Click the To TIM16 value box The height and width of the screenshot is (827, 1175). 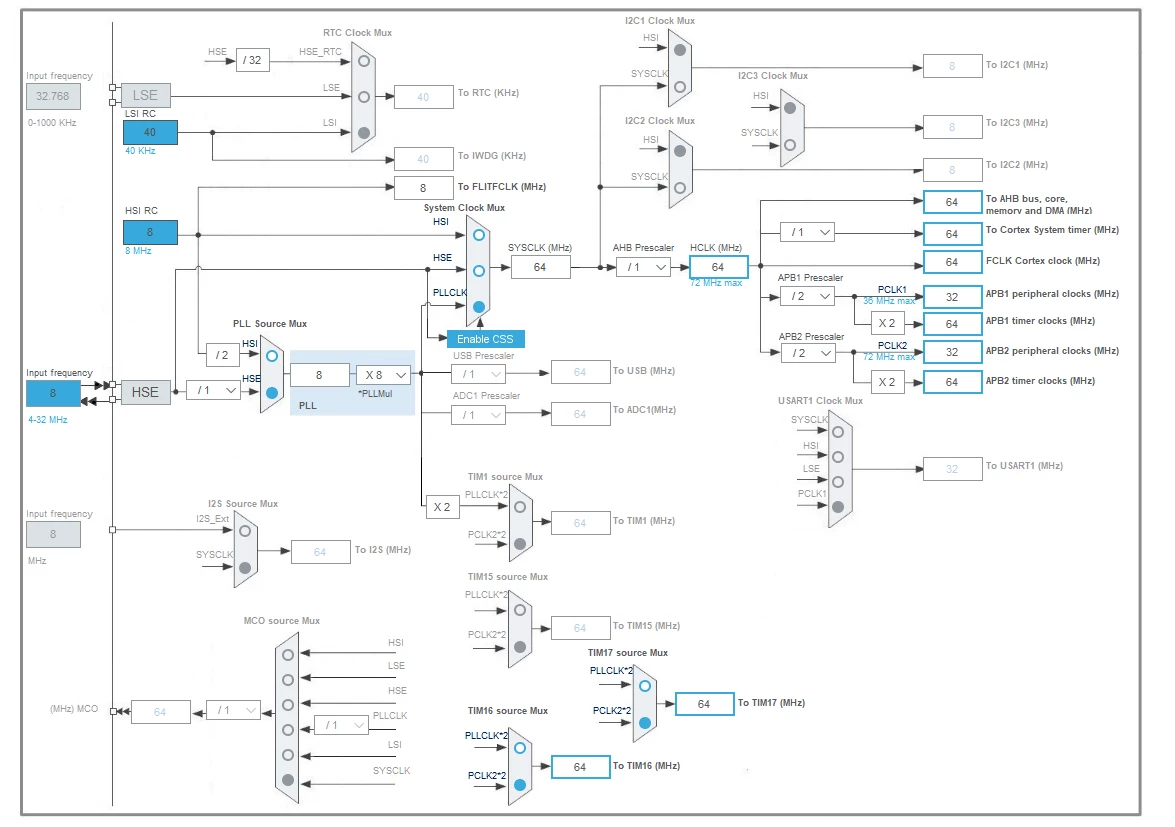[580, 767]
